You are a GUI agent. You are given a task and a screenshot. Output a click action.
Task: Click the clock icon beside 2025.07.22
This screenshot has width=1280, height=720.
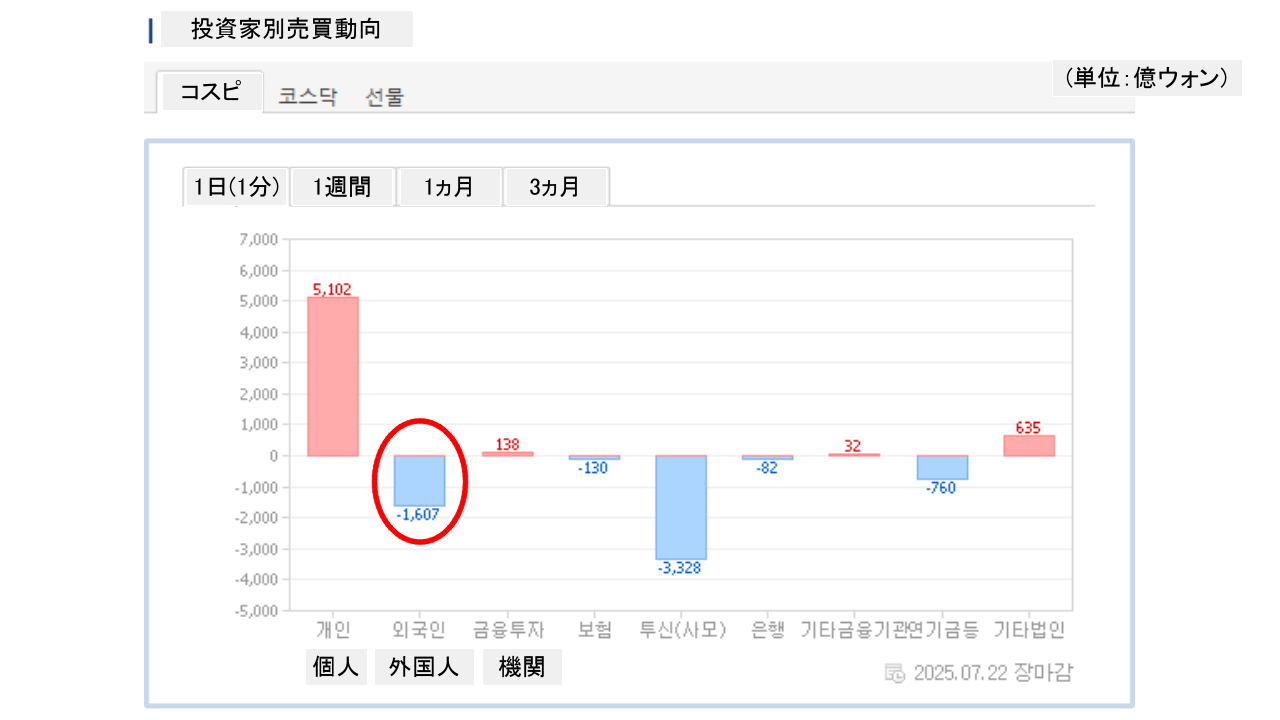(x=895, y=672)
